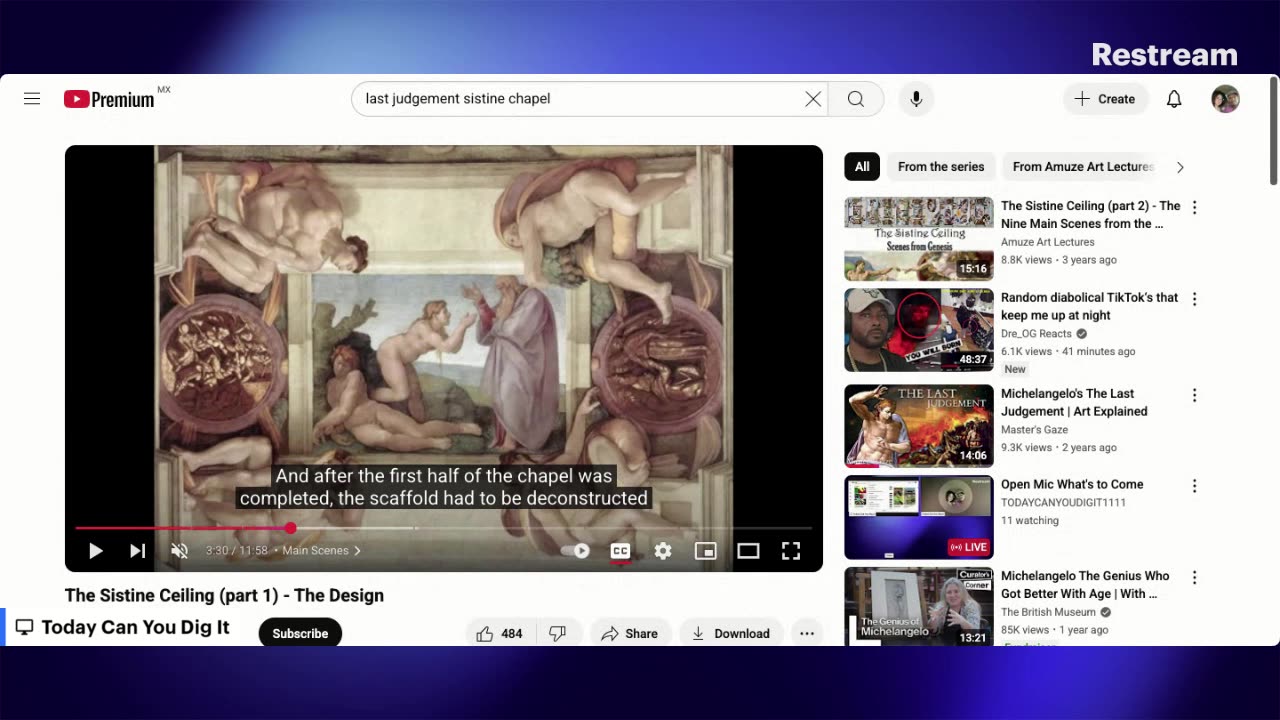Subscribe to the channel
Screen dimensions: 1280x720
pos(300,634)
